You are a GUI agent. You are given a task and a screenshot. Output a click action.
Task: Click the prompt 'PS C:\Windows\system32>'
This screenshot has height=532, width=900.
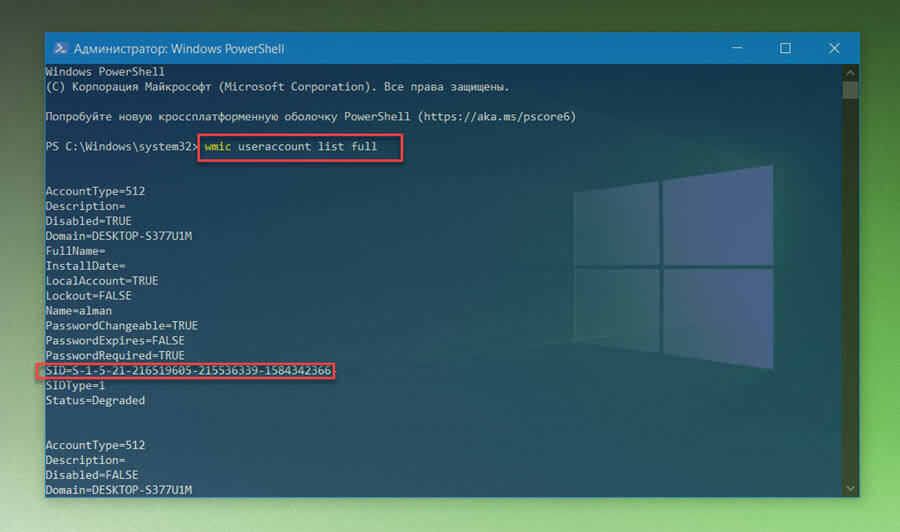pyautogui.click(x=121, y=146)
